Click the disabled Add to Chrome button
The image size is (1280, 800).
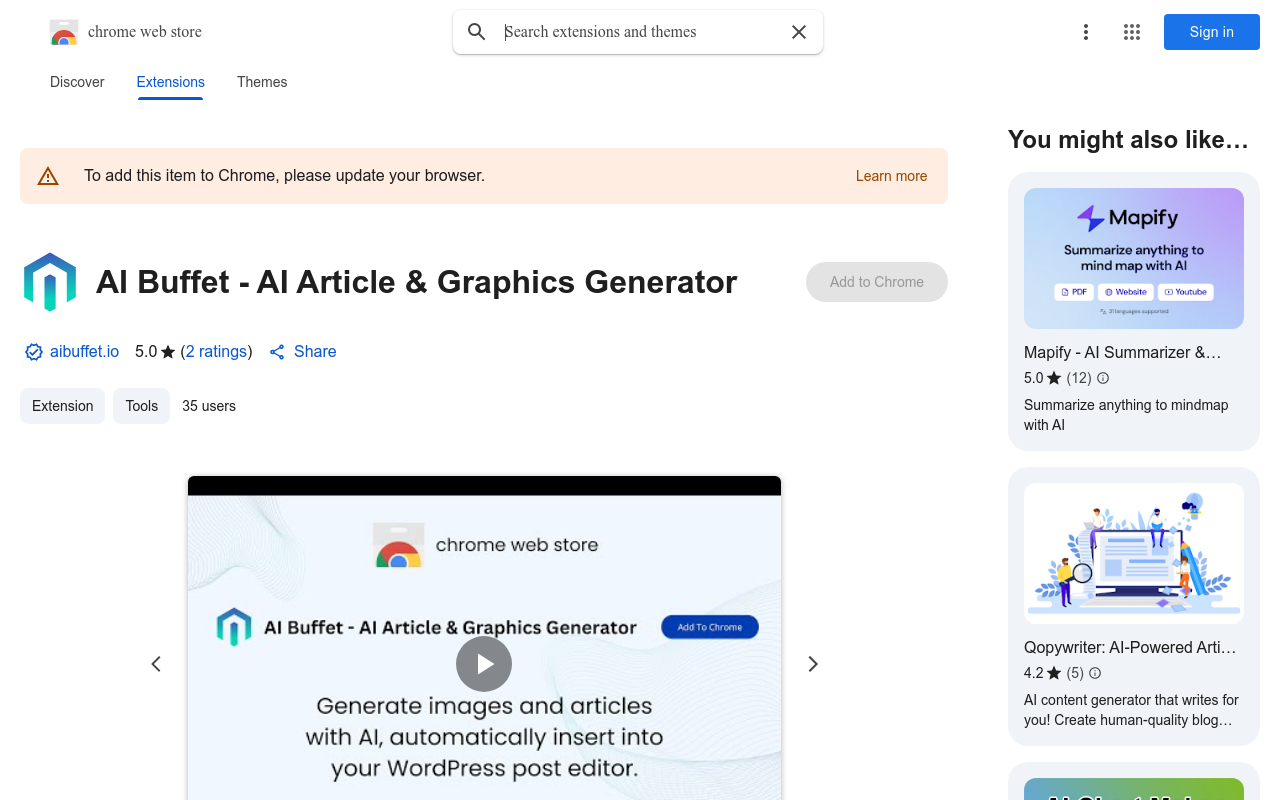tap(877, 282)
